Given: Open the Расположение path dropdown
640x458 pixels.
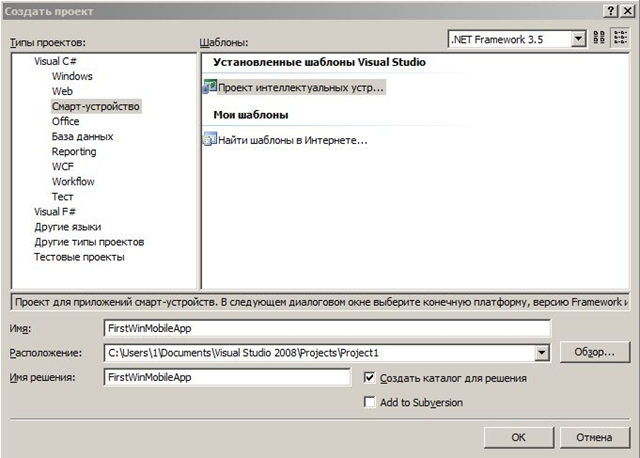Looking at the screenshot, I should [x=542, y=353].
